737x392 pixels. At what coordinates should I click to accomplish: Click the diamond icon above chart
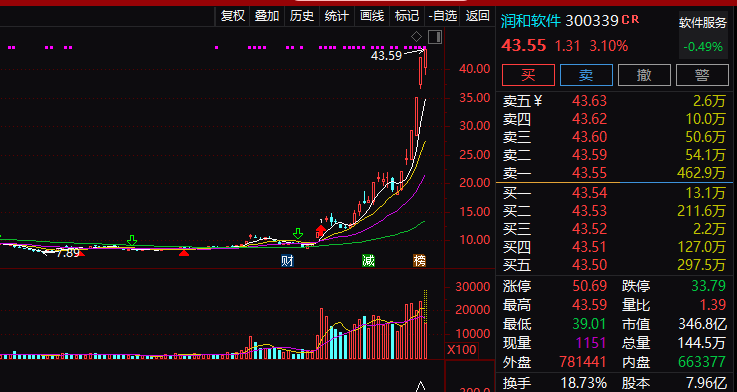pyautogui.click(x=416, y=37)
